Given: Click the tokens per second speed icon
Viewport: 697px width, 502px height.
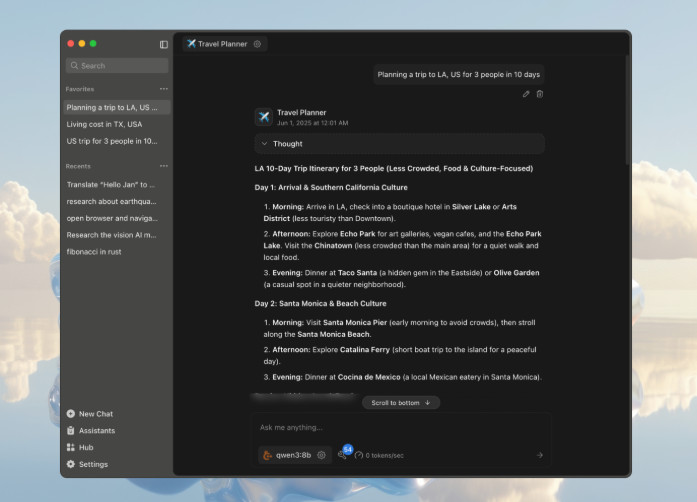Looking at the screenshot, I should (359, 455).
